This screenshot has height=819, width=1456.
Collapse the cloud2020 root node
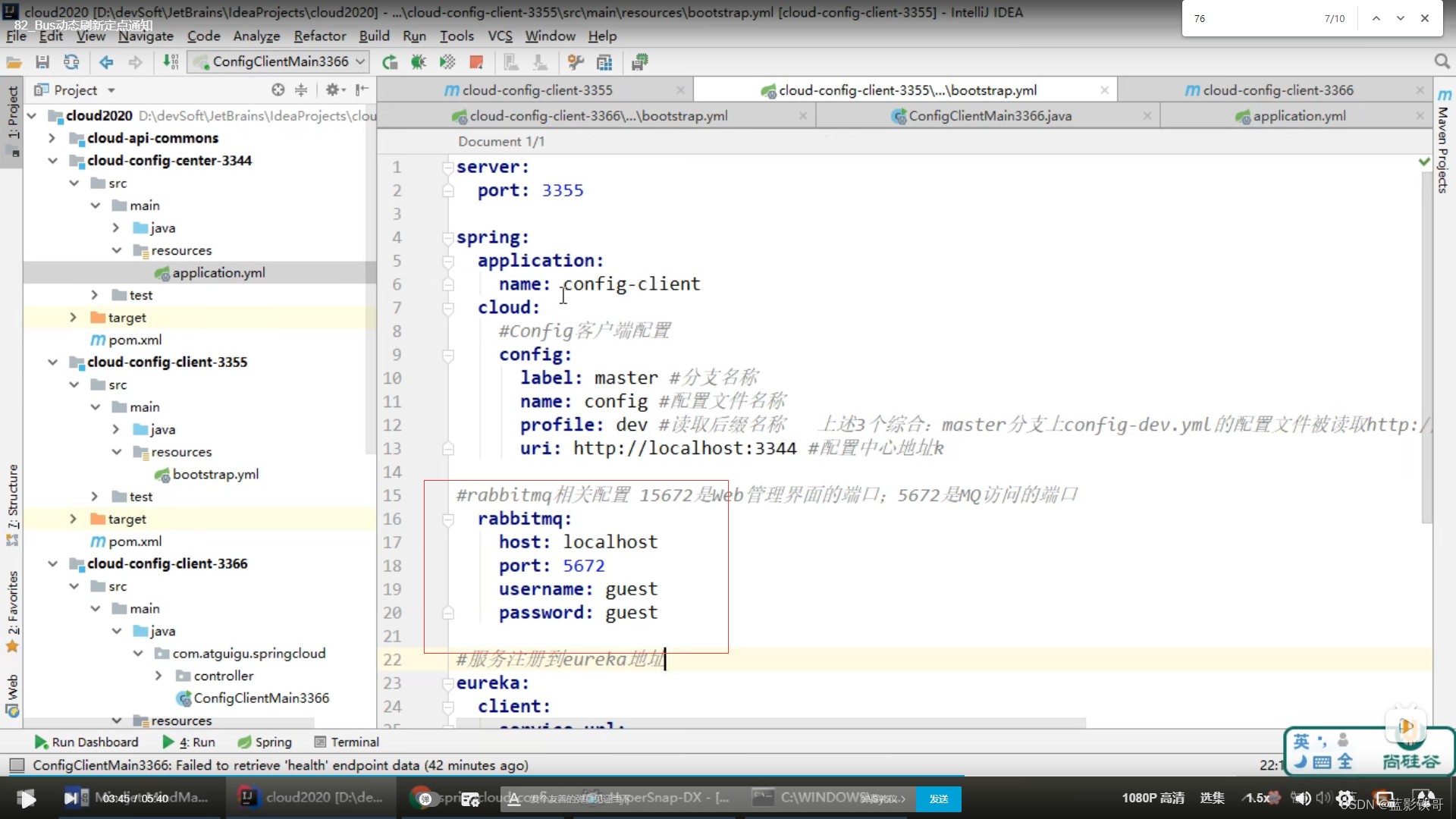tap(33, 115)
